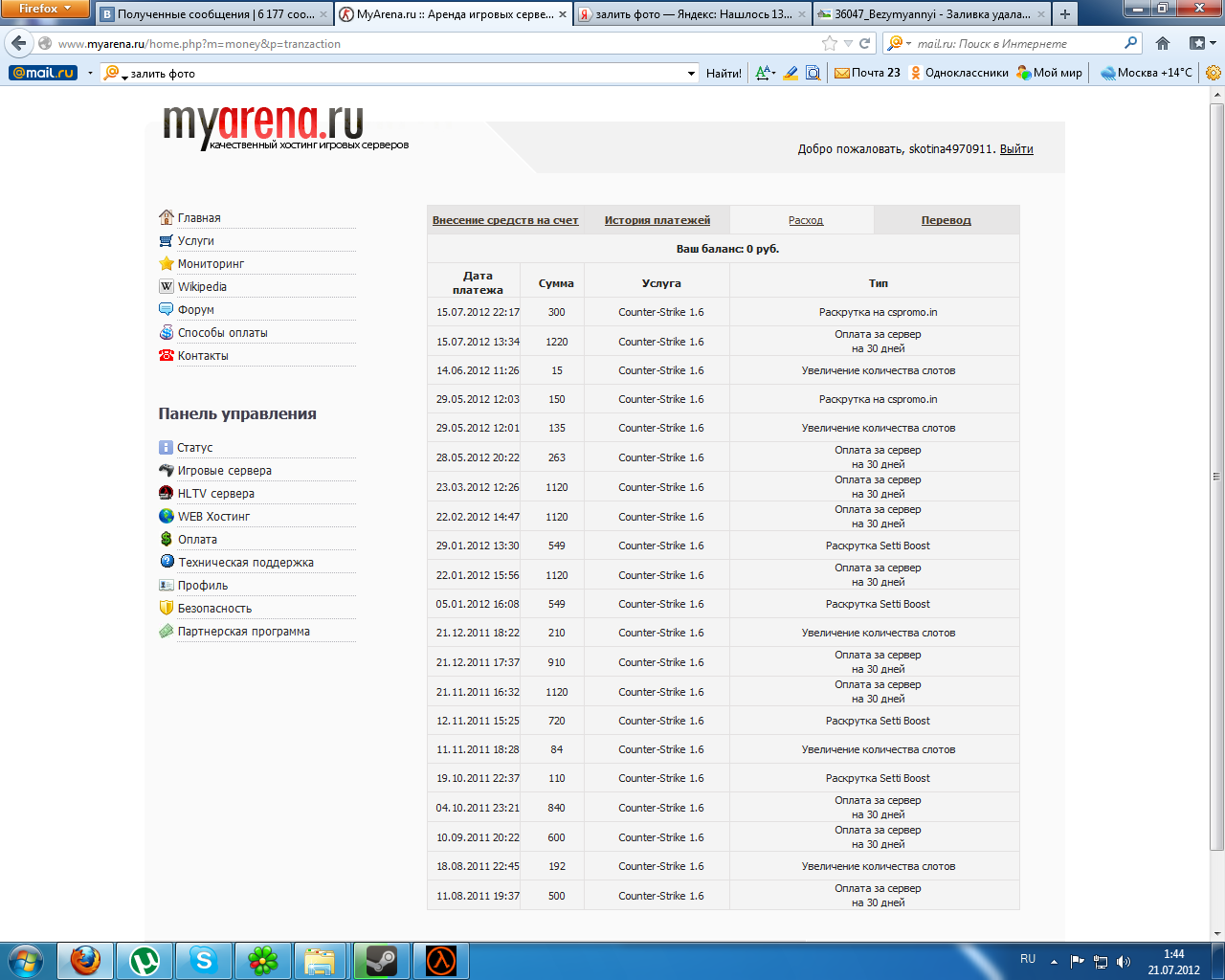
Task: Click the gamepad icon beside Игровые сервера
Action: tap(167, 470)
